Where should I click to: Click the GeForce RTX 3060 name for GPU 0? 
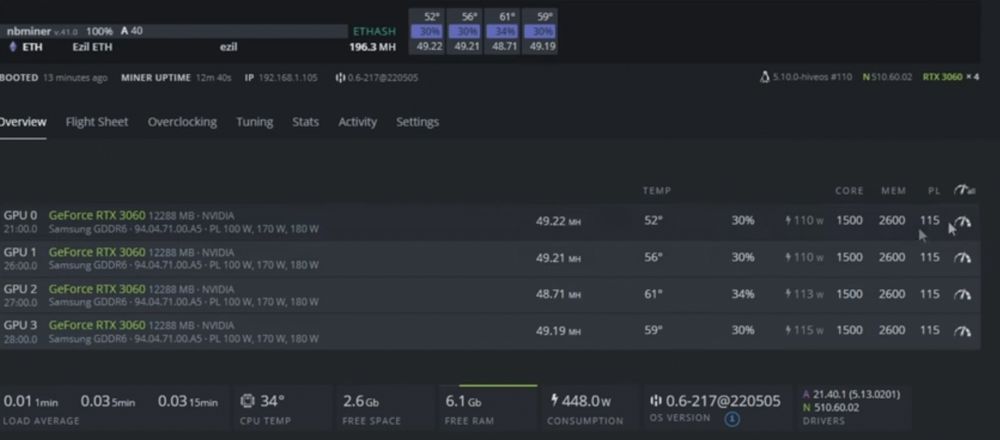[x=97, y=216]
